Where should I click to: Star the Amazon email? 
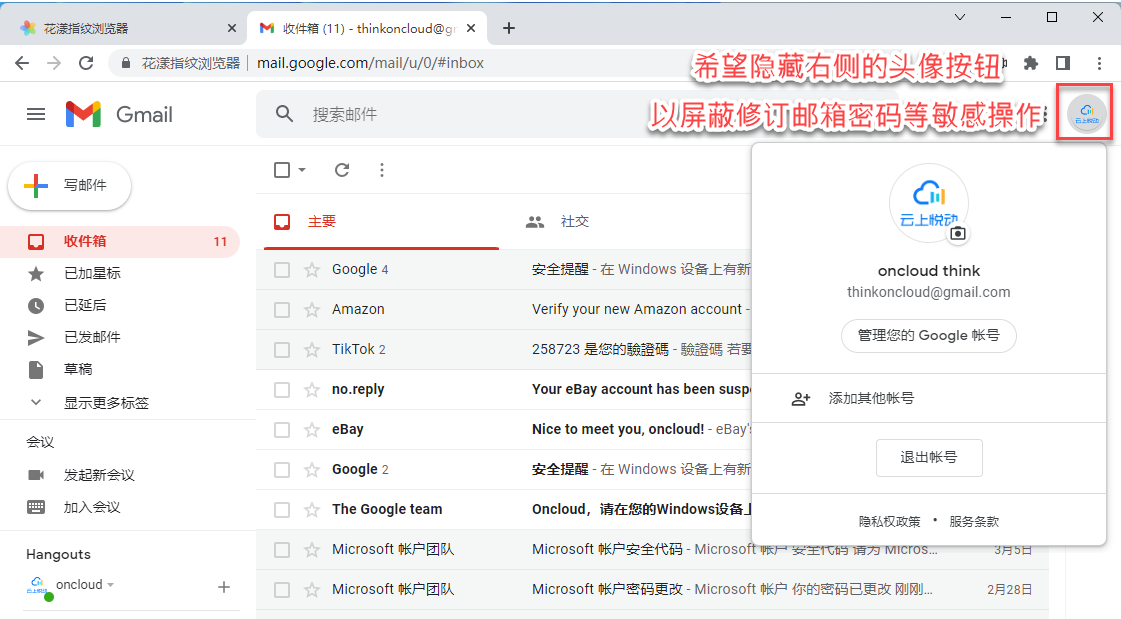pyautogui.click(x=312, y=310)
